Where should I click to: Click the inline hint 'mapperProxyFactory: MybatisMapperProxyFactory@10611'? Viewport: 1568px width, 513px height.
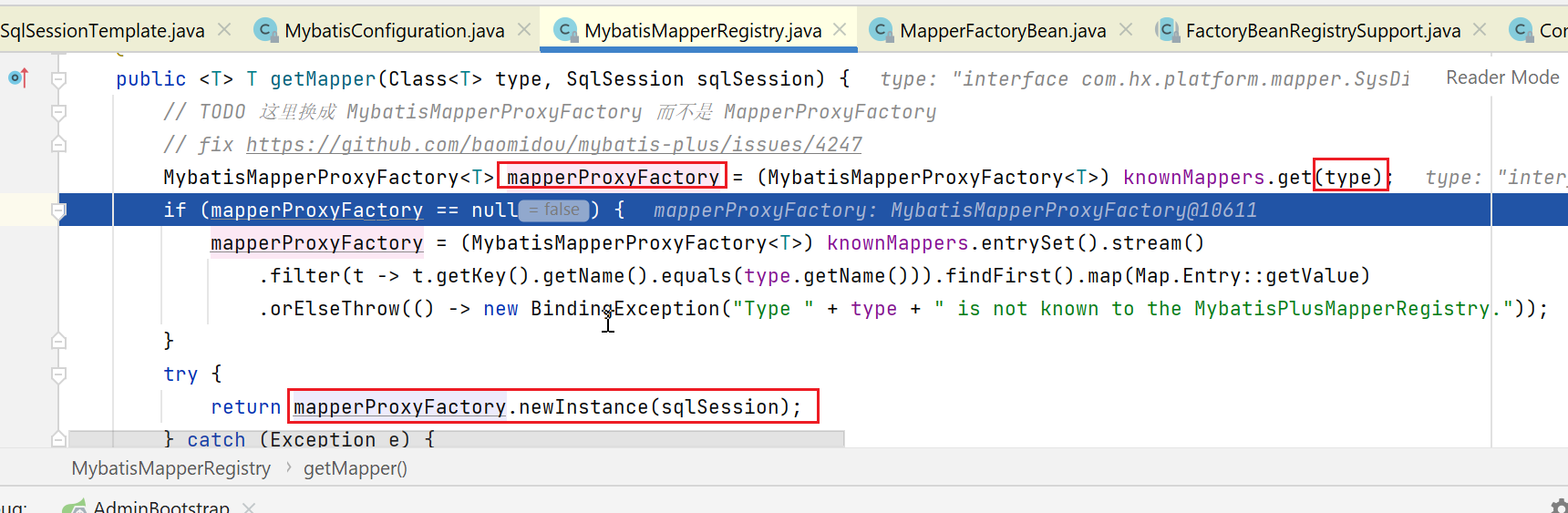coord(955,210)
